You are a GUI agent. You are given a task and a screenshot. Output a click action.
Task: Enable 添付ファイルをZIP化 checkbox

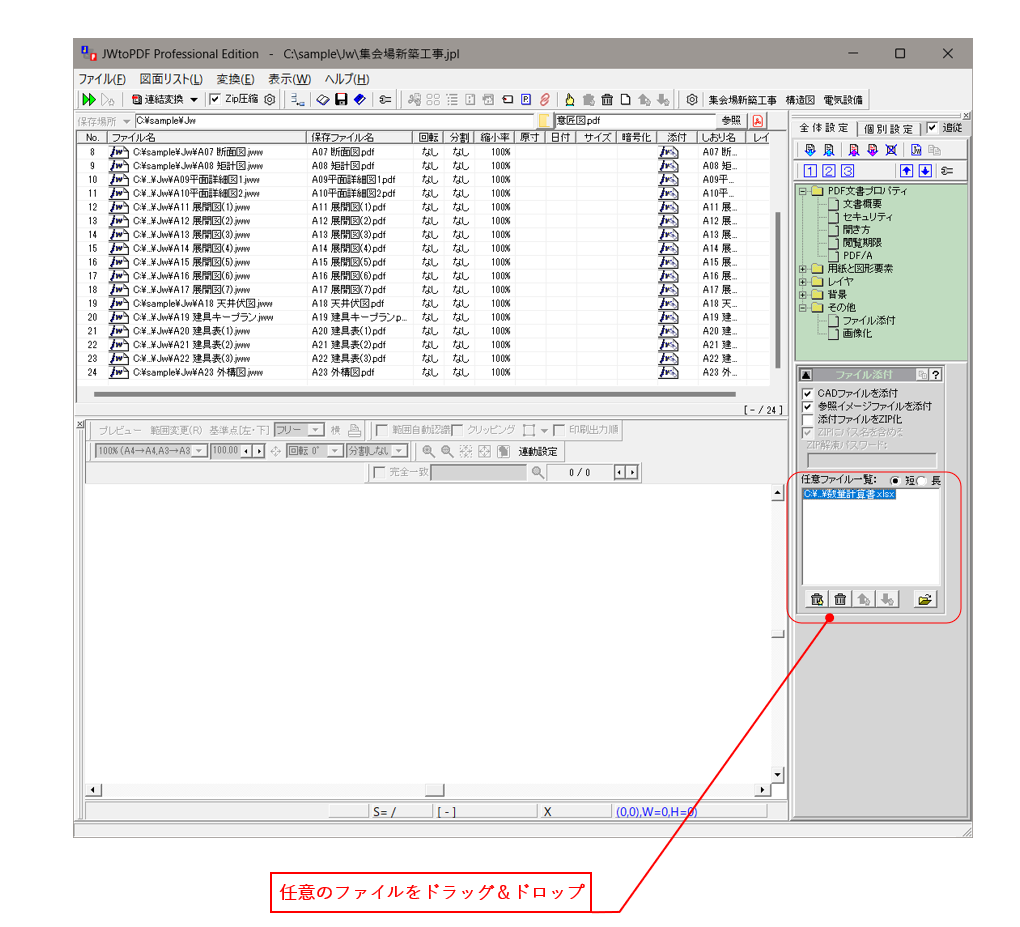[x=808, y=420]
